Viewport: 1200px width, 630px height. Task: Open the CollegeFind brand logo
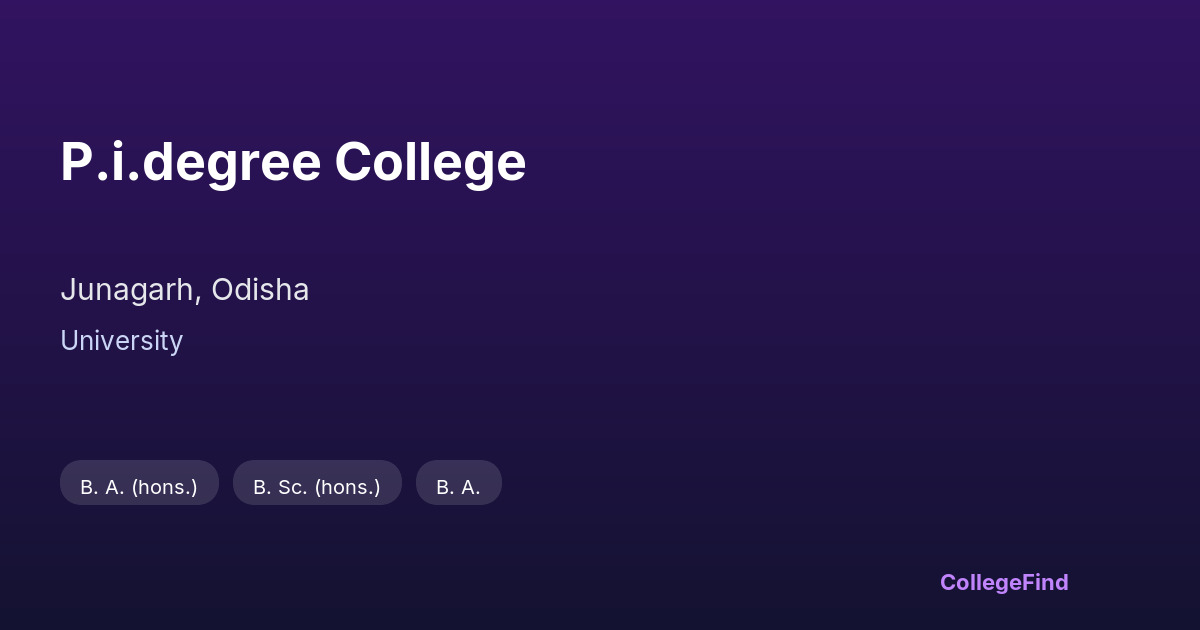[1003, 582]
